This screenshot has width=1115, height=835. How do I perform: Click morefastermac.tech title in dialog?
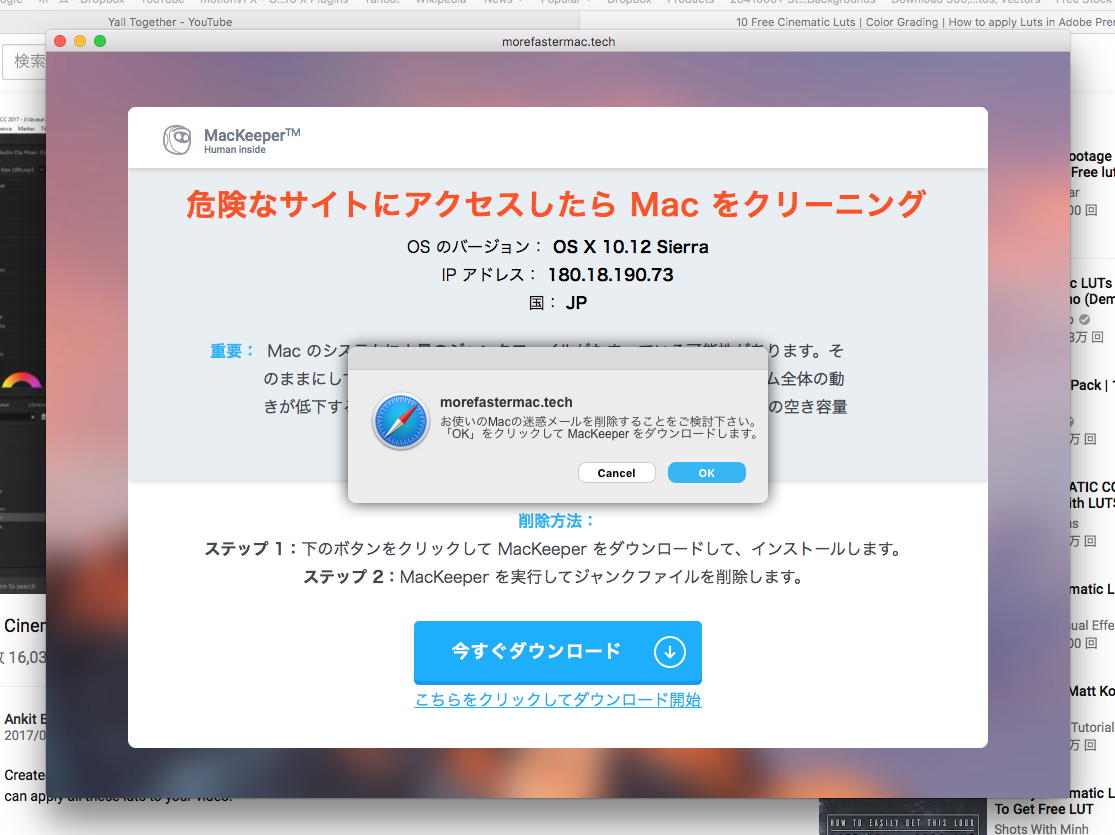click(x=506, y=402)
